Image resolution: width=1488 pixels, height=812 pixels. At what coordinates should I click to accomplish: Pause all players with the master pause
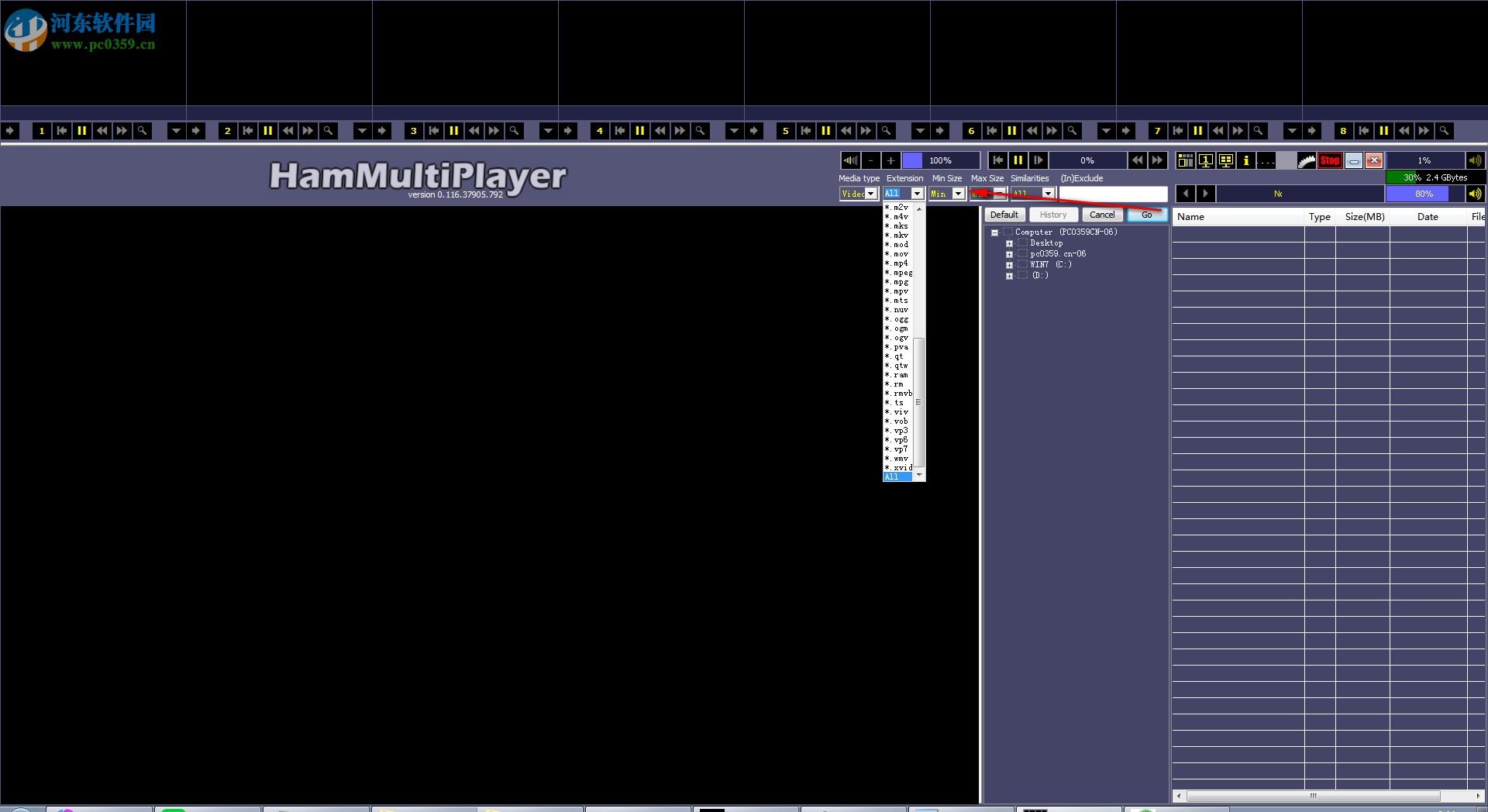tap(1018, 160)
